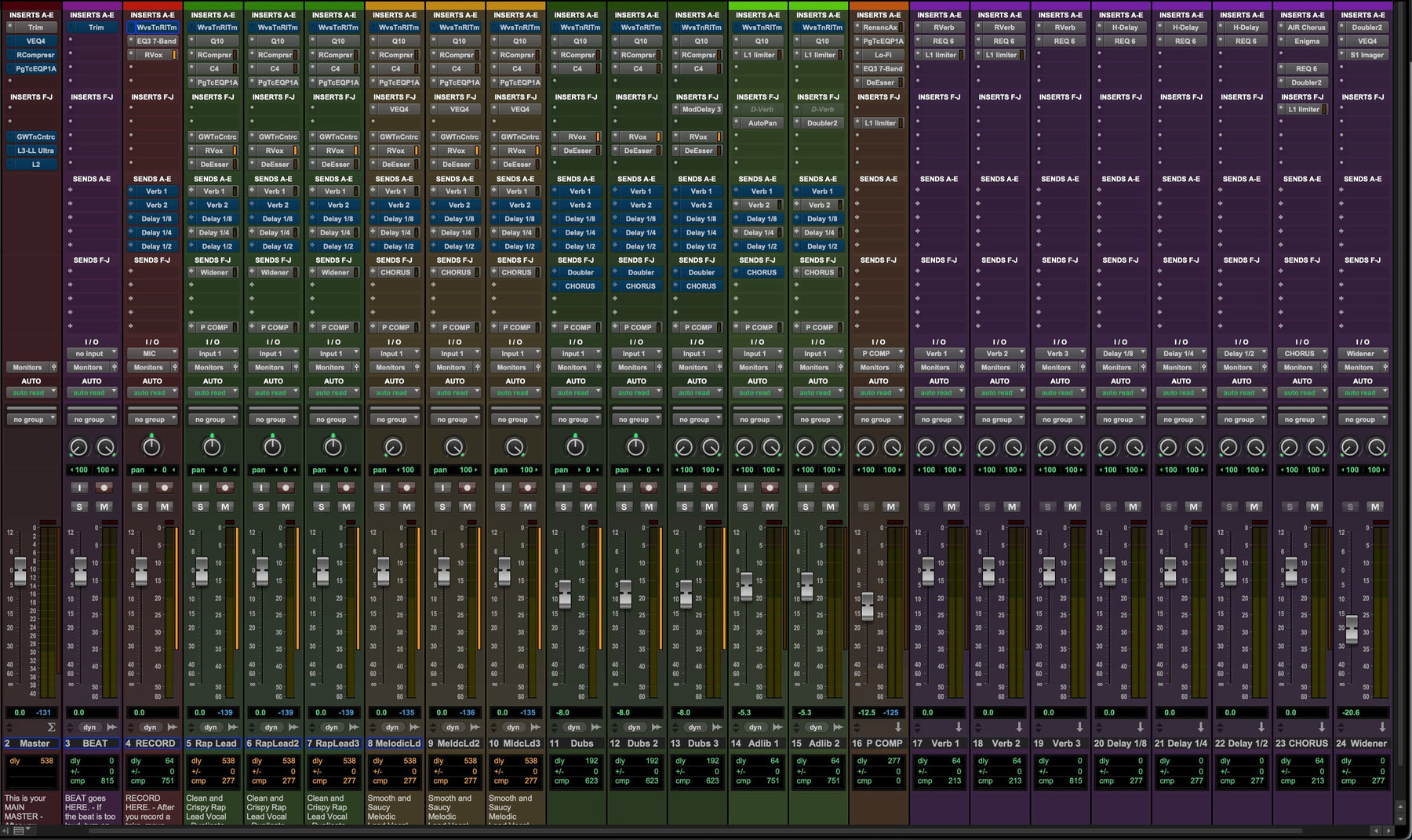Solo the BEAT track
1412x840 pixels.
click(x=79, y=507)
